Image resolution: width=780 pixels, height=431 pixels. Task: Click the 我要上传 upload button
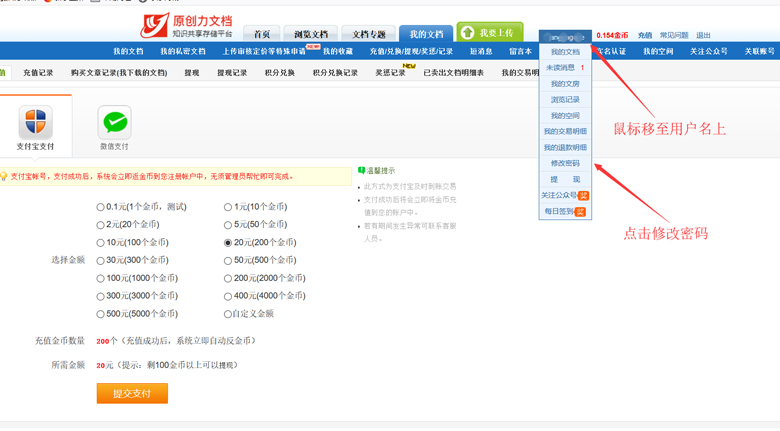(490, 32)
